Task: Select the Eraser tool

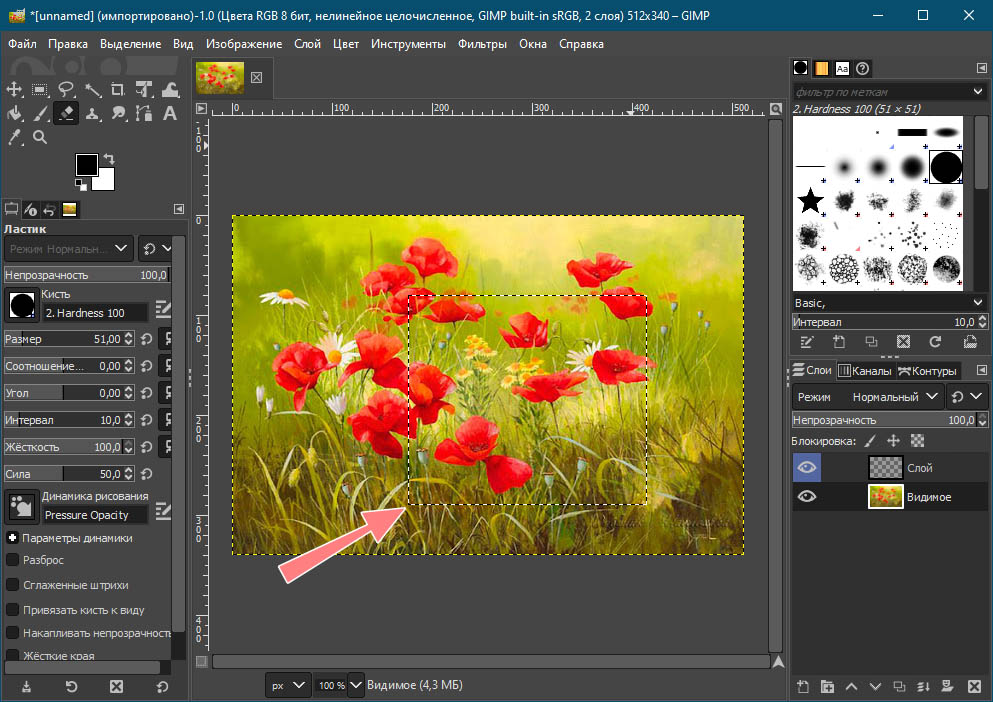Action: [x=66, y=113]
